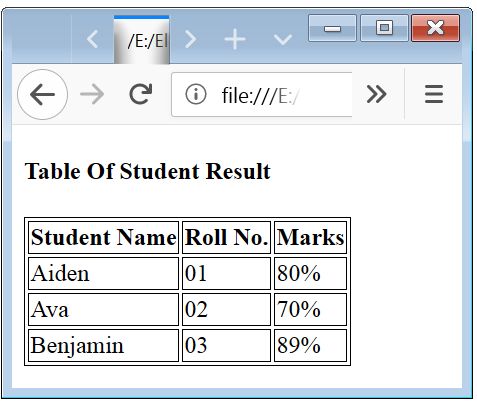Screen dimensions: 477x401
Task: Move tab strip left with arrow
Action: pos(92,39)
